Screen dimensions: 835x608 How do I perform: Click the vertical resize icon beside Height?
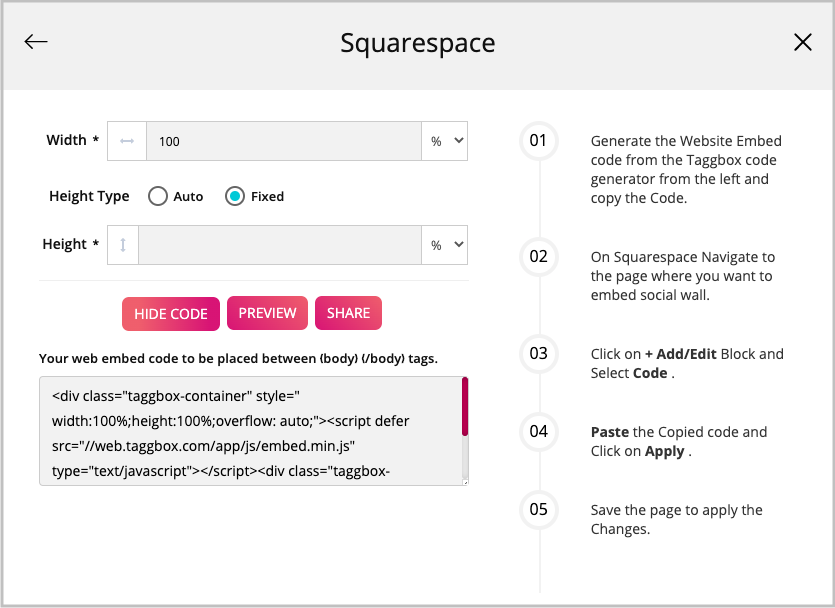[122, 244]
